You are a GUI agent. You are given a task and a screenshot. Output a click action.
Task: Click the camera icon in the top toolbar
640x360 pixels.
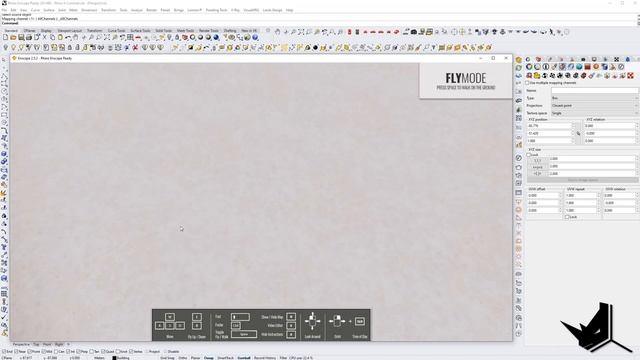point(413,31)
